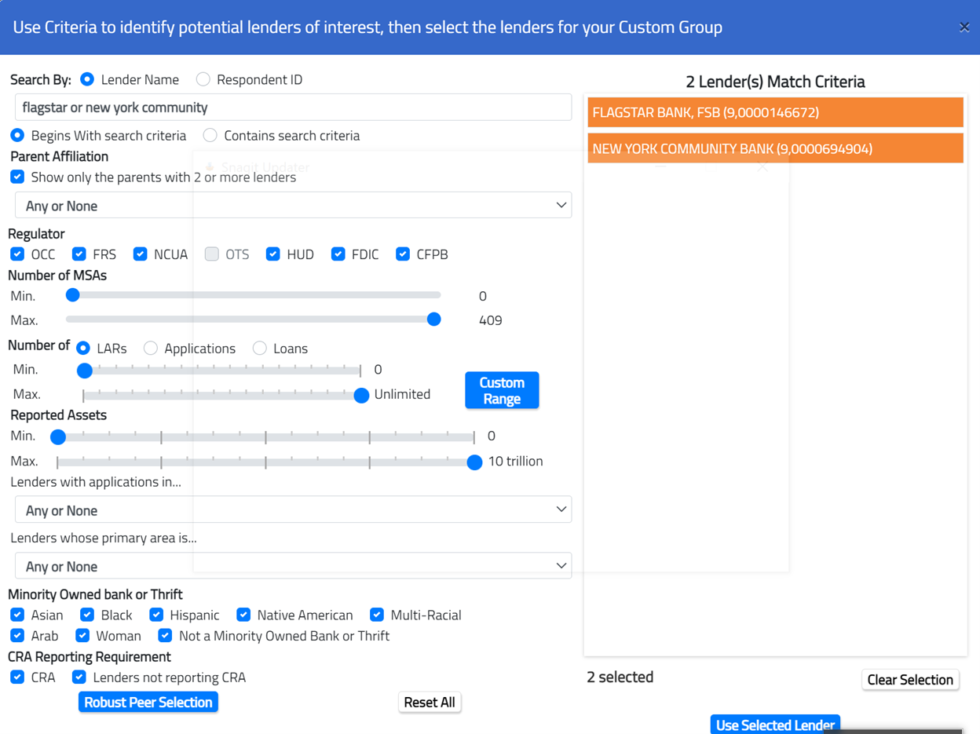
Task: Select Applications under Number of
Action: tap(150, 348)
